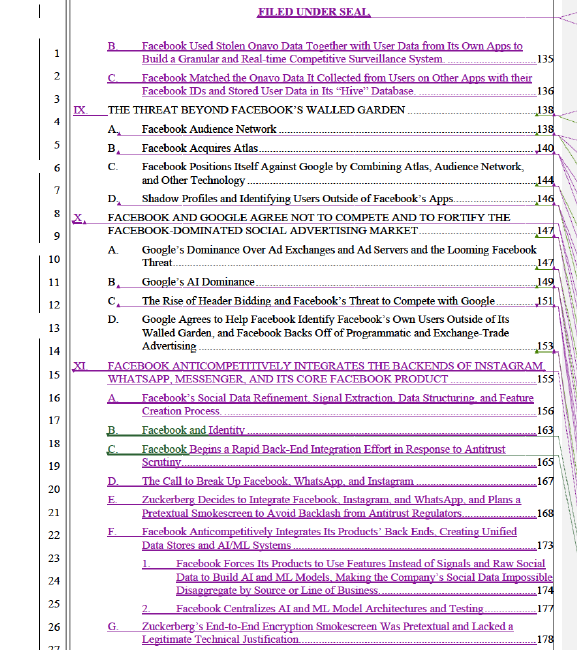The height and width of the screenshot is (650, 577).
Task: Click page number 165
Action: pyautogui.click(x=545, y=462)
